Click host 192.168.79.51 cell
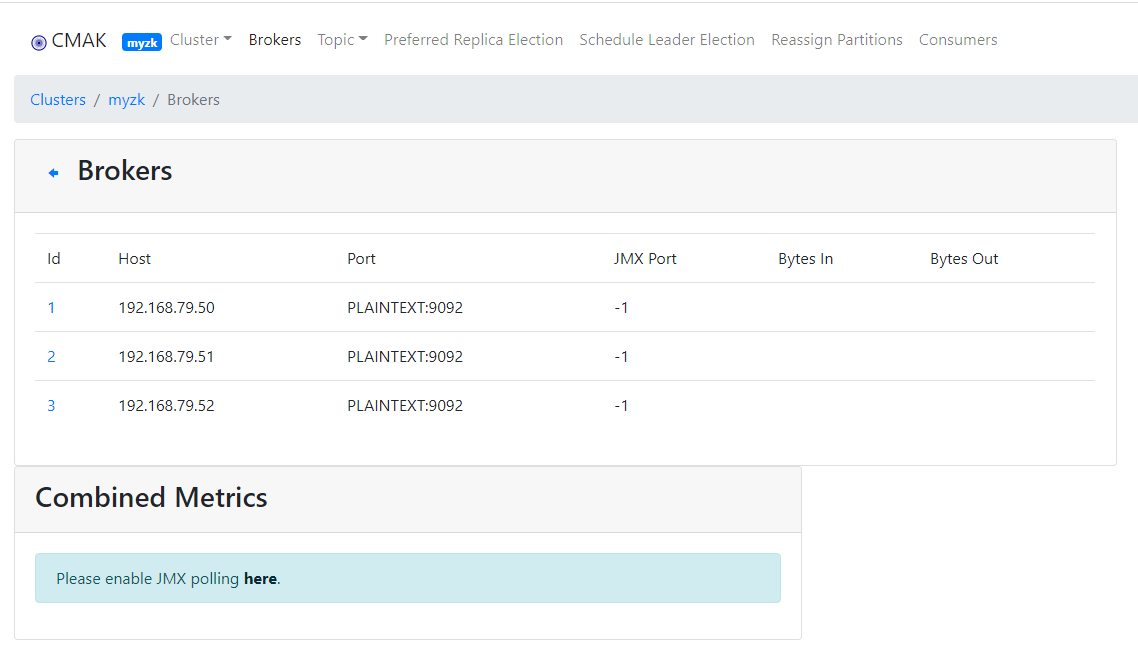The image size is (1138, 652). (166, 356)
